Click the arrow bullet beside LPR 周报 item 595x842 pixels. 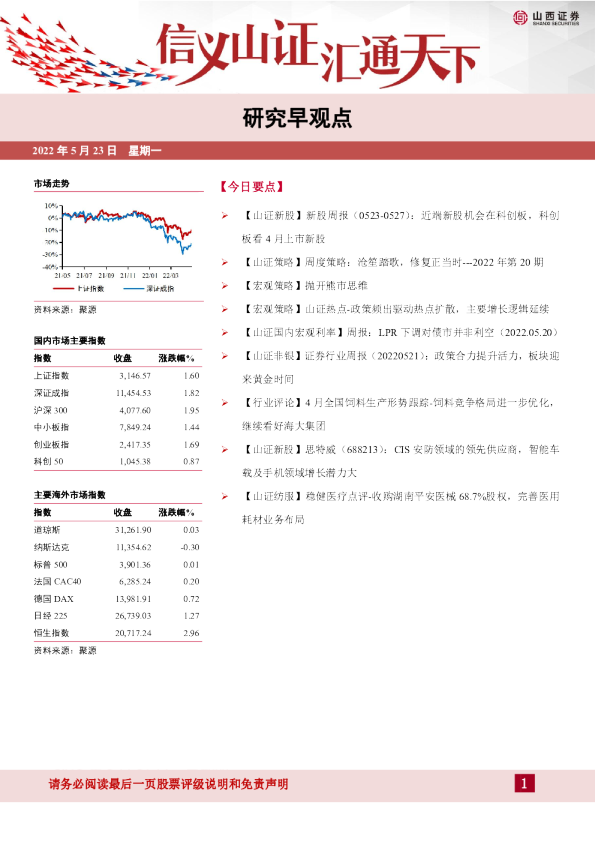[x=225, y=333]
